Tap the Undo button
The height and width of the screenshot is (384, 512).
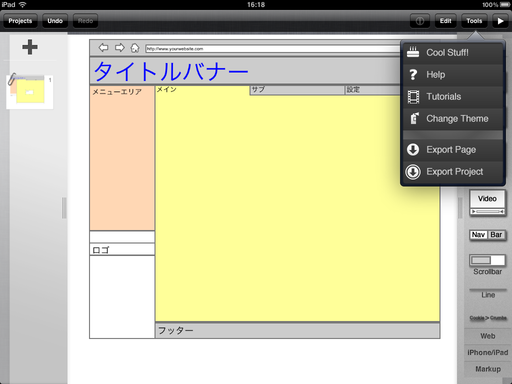(55, 21)
